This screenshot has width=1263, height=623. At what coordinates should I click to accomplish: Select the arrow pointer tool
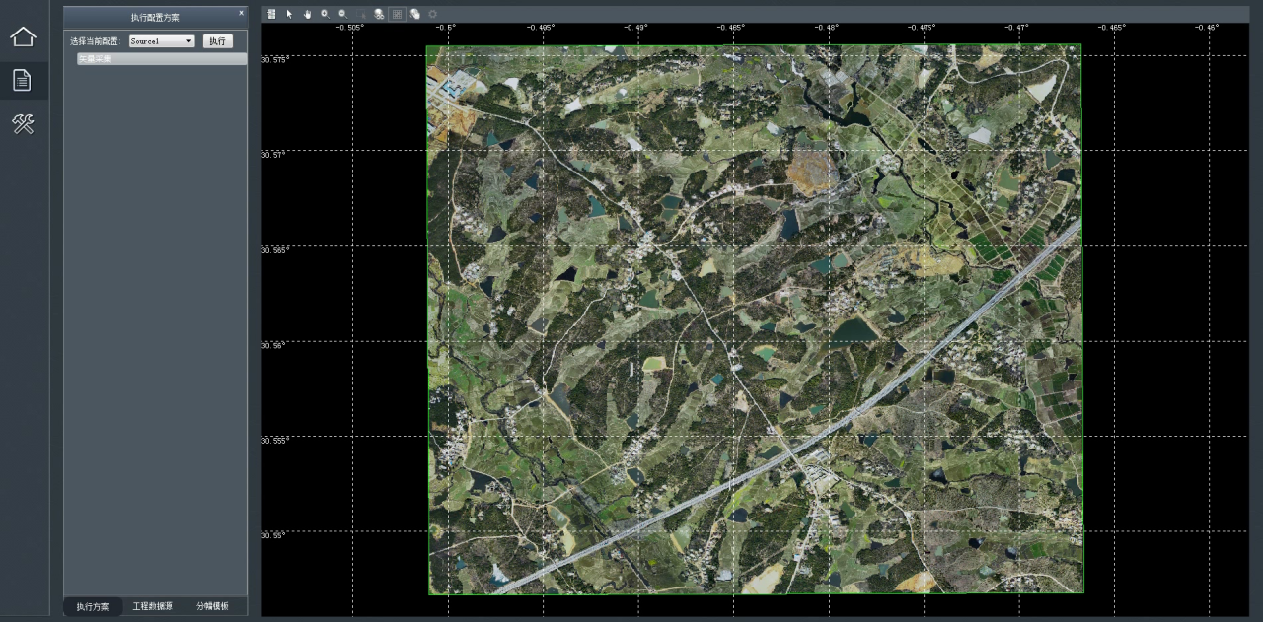click(289, 14)
